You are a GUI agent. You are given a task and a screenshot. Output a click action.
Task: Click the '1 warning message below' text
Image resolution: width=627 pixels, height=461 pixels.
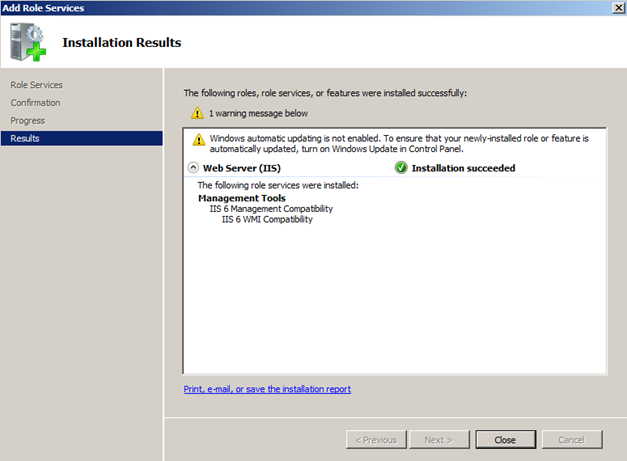pyautogui.click(x=258, y=114)
